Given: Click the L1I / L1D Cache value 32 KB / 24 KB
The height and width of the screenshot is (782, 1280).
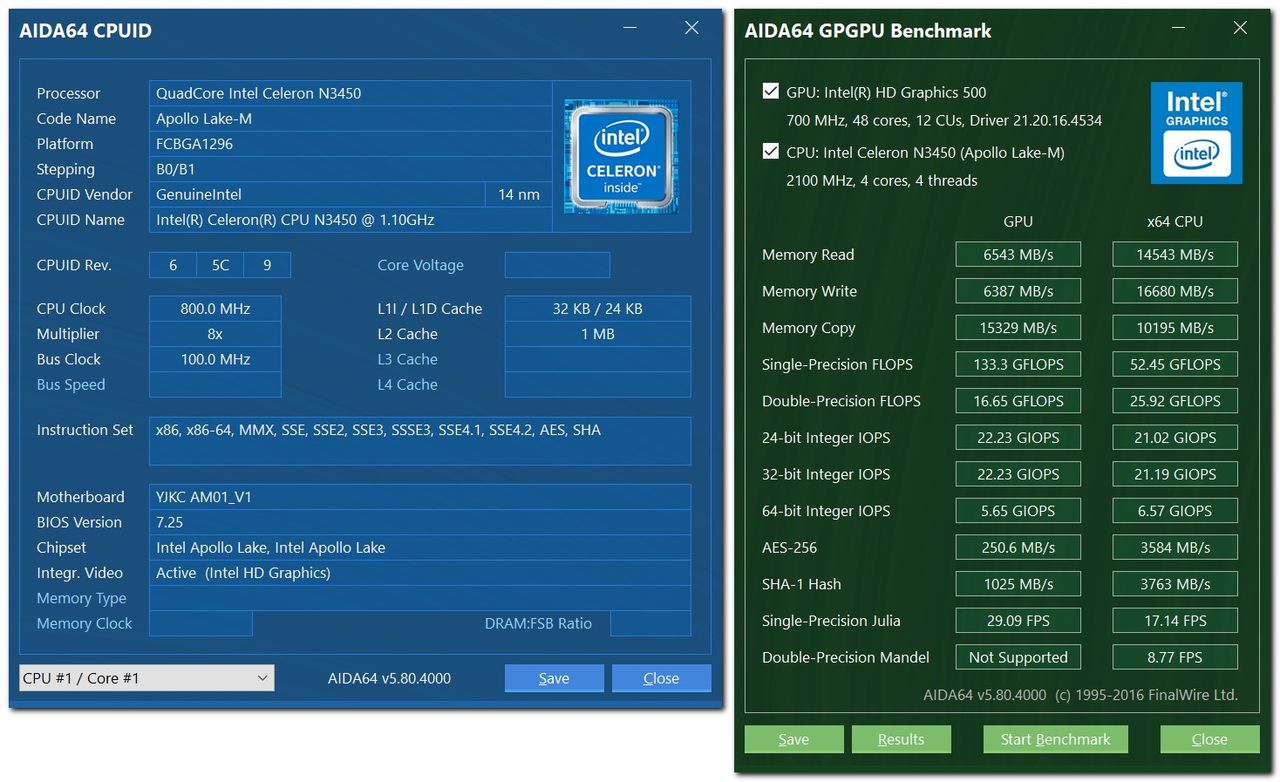Looking at the screenshot, I should [x=598, y=309].
